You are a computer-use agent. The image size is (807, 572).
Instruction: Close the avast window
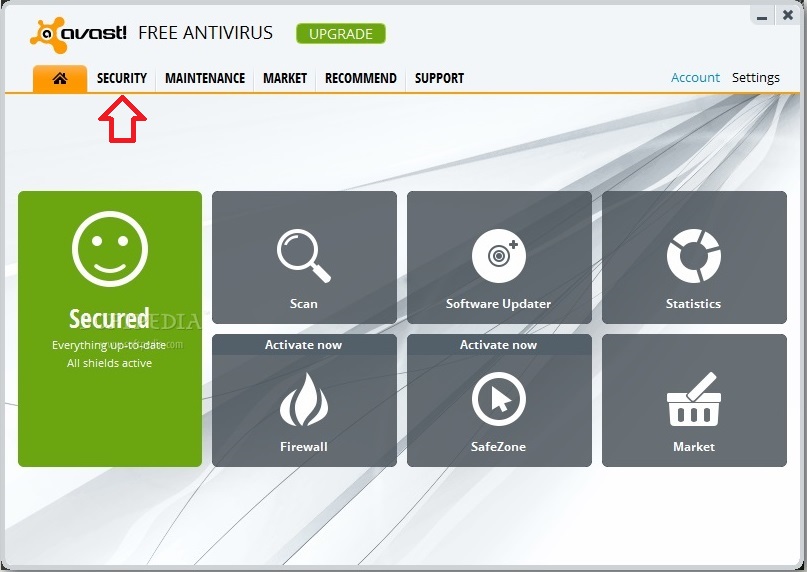pos(787,15)
